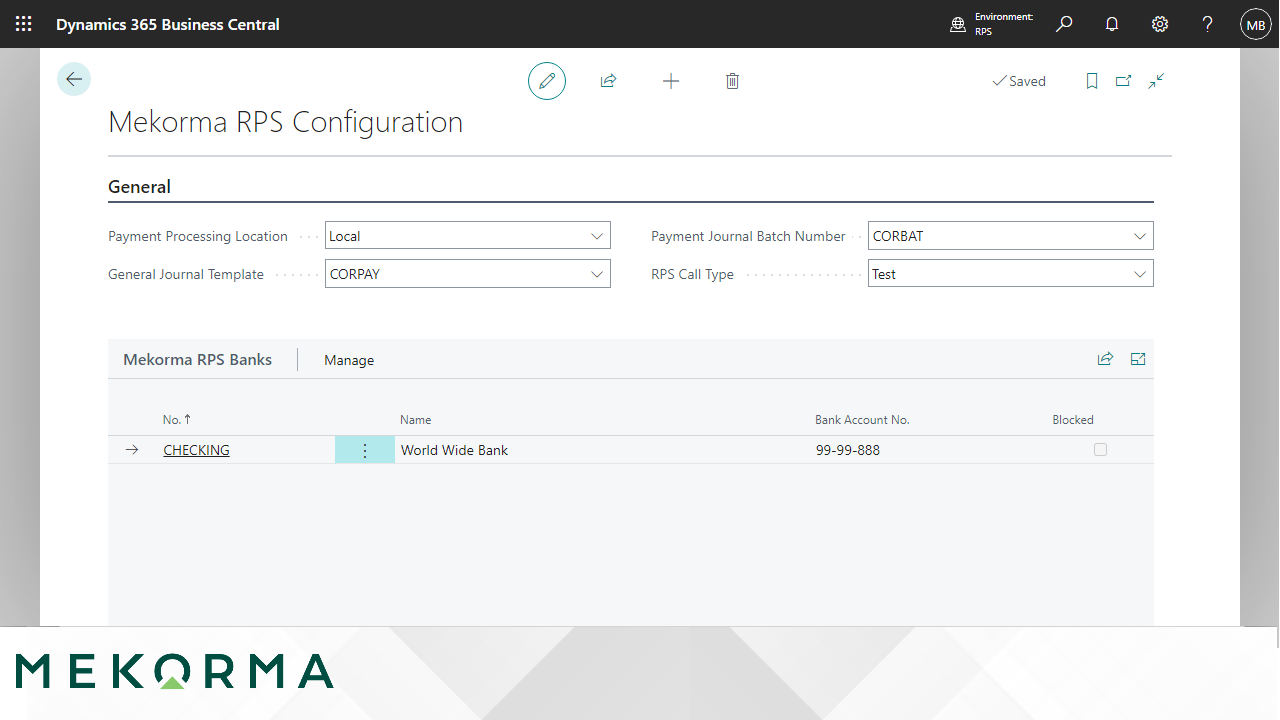
Task: Delete the record with trash icon
Action: 732,81
